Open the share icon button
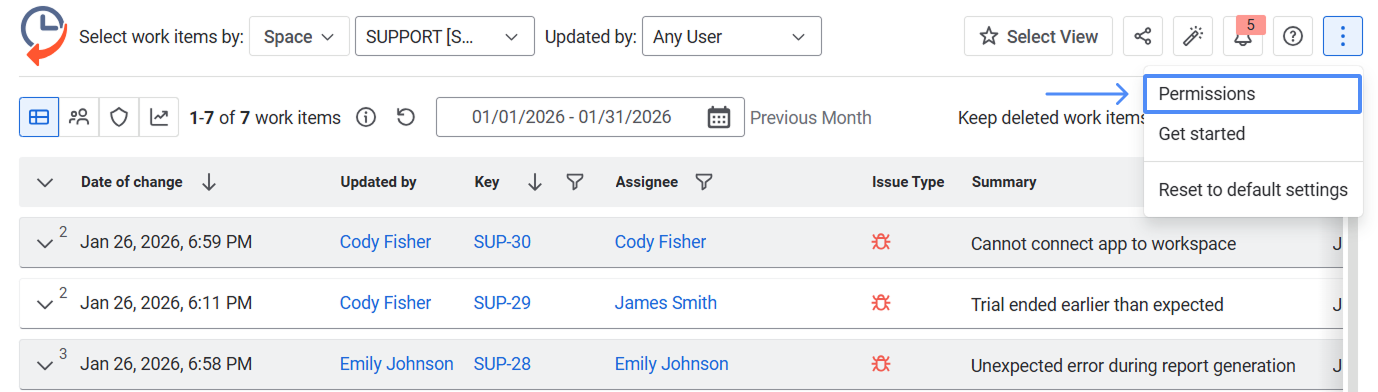This screenshot has width=1378, height=392. pos(1143,36)
